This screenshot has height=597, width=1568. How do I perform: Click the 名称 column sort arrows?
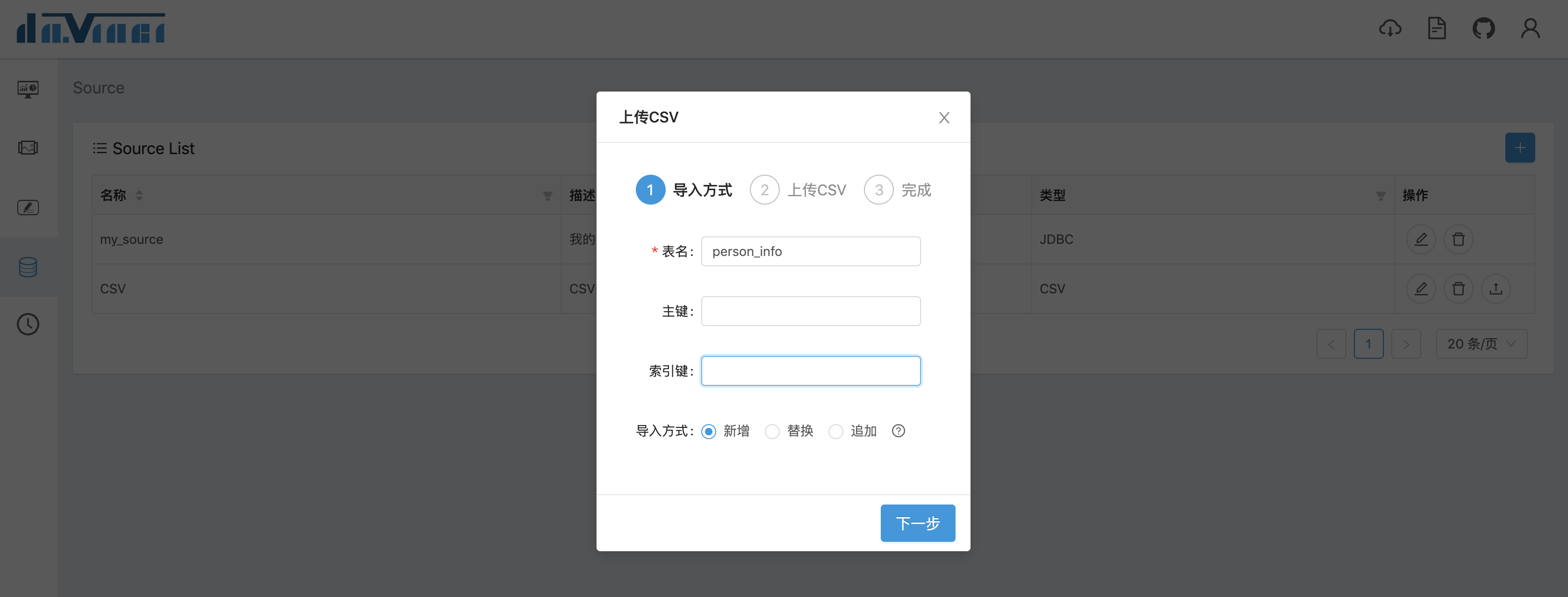139,195
